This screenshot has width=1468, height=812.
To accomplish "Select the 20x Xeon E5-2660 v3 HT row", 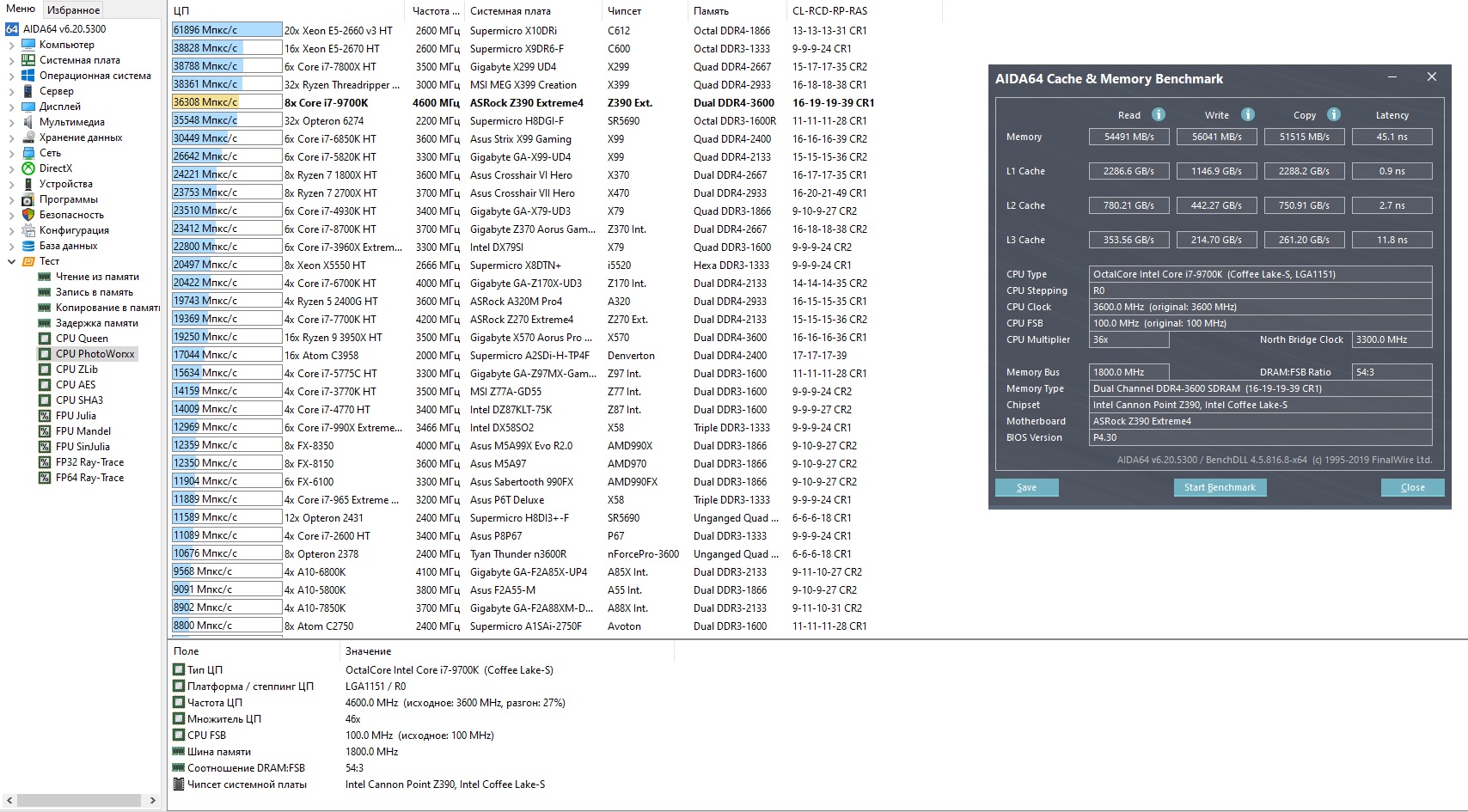I will tap(520, 30).
